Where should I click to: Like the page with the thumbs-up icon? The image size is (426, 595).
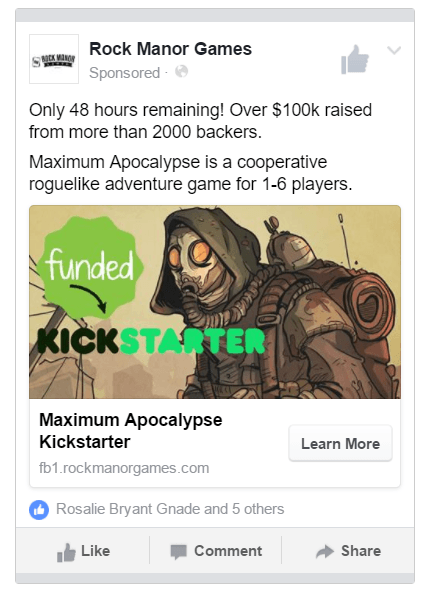[x=355, y=60]
